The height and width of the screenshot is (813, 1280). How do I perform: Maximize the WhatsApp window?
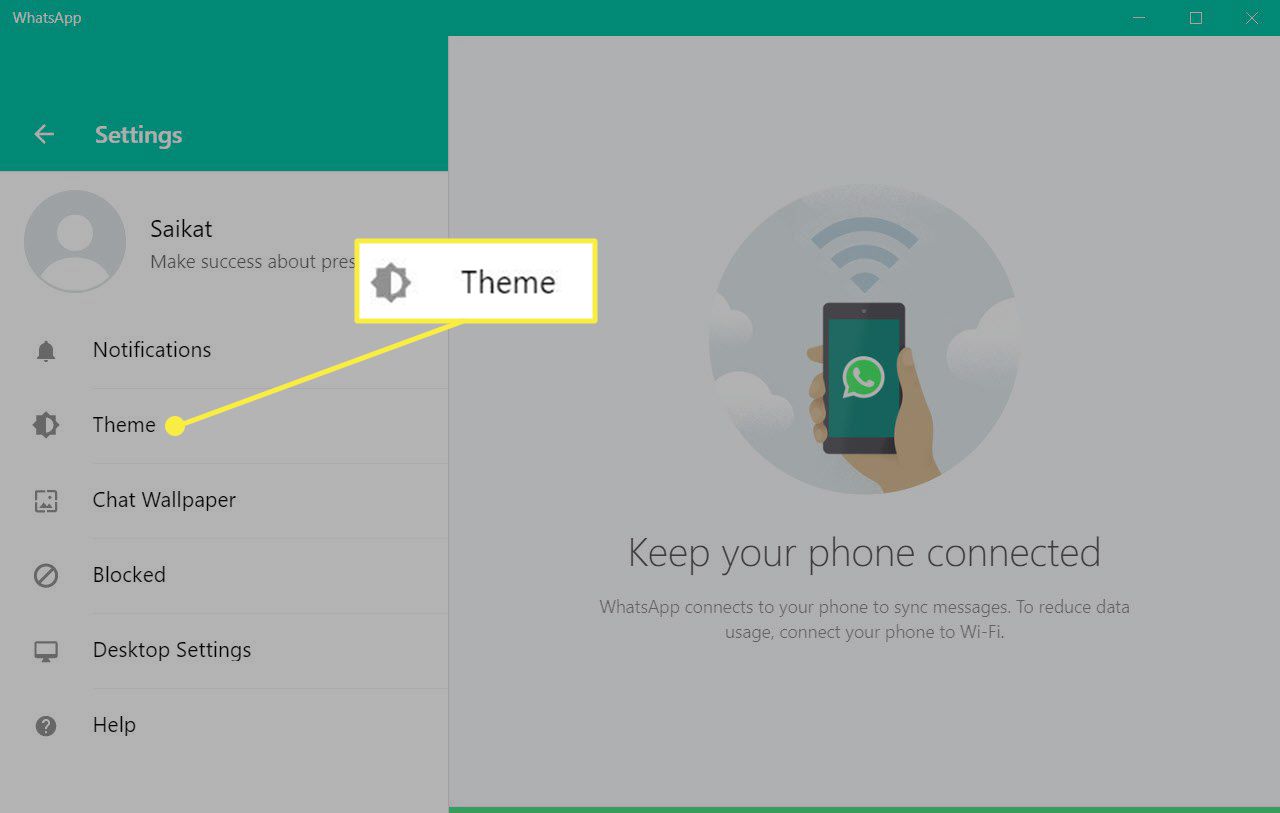click(x=1196, y=18)
